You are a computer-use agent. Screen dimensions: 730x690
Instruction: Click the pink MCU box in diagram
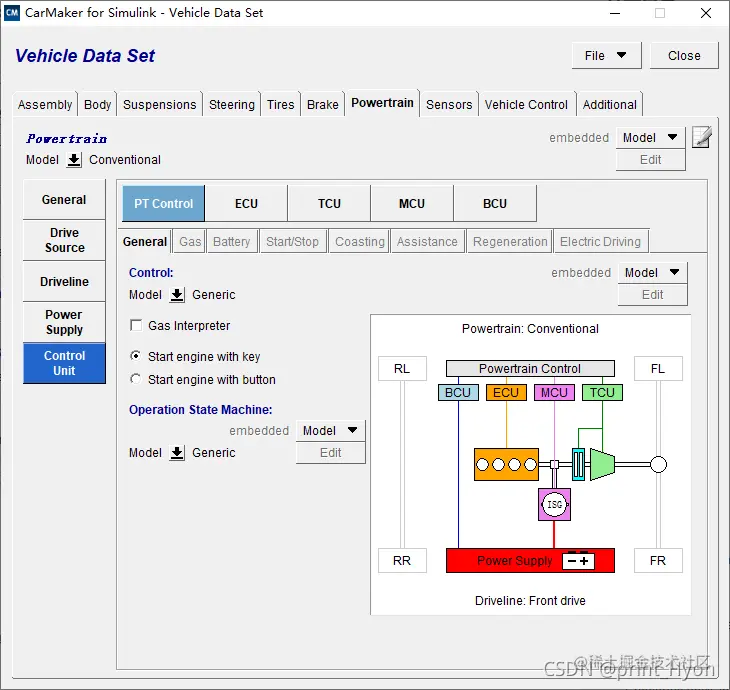[554, 392]
